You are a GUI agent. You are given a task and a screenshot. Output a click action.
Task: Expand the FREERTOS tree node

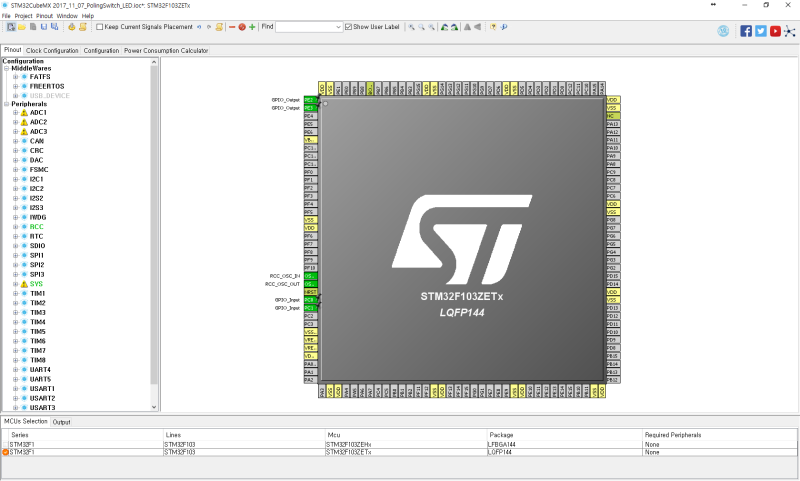tap(15, 86)
